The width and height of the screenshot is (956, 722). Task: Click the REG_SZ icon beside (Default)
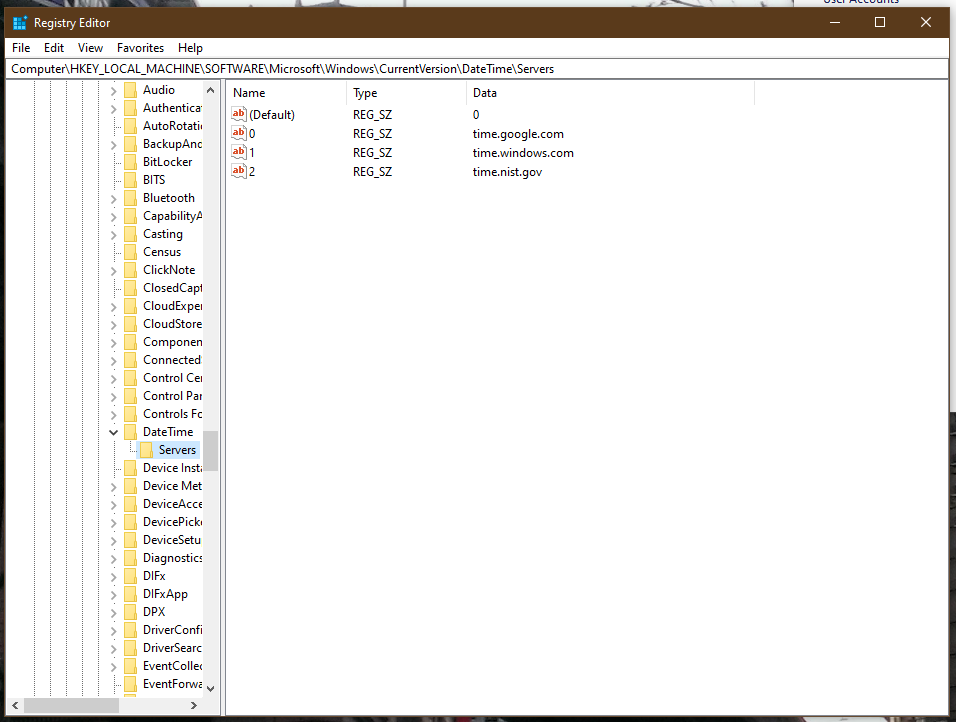pos(238,114)
